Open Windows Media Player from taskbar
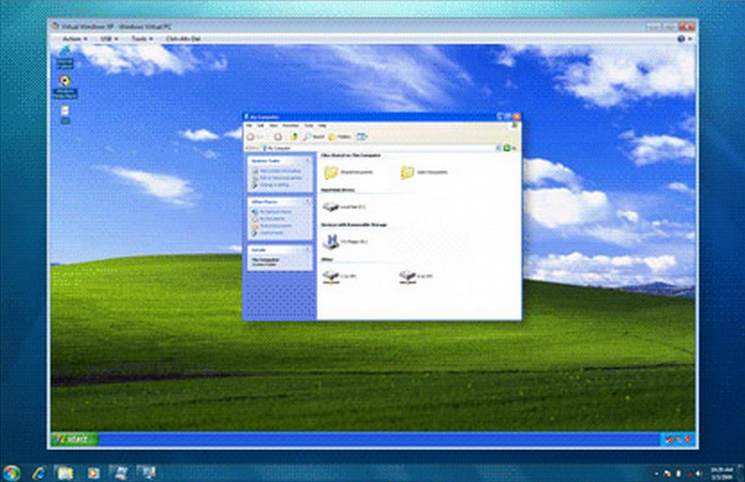This screenshot has height=482, width=745. [x=93, y=473]
